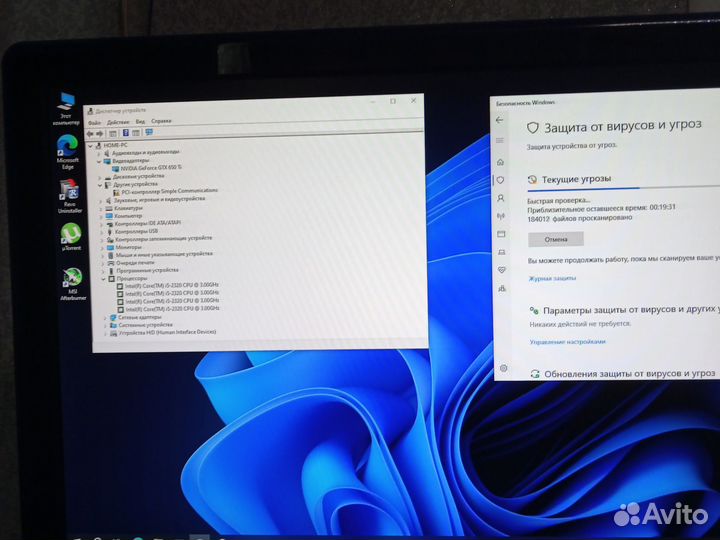Go to Home in Windows Security sidebar
Viewport: 720px width, 540px height.
500,162
